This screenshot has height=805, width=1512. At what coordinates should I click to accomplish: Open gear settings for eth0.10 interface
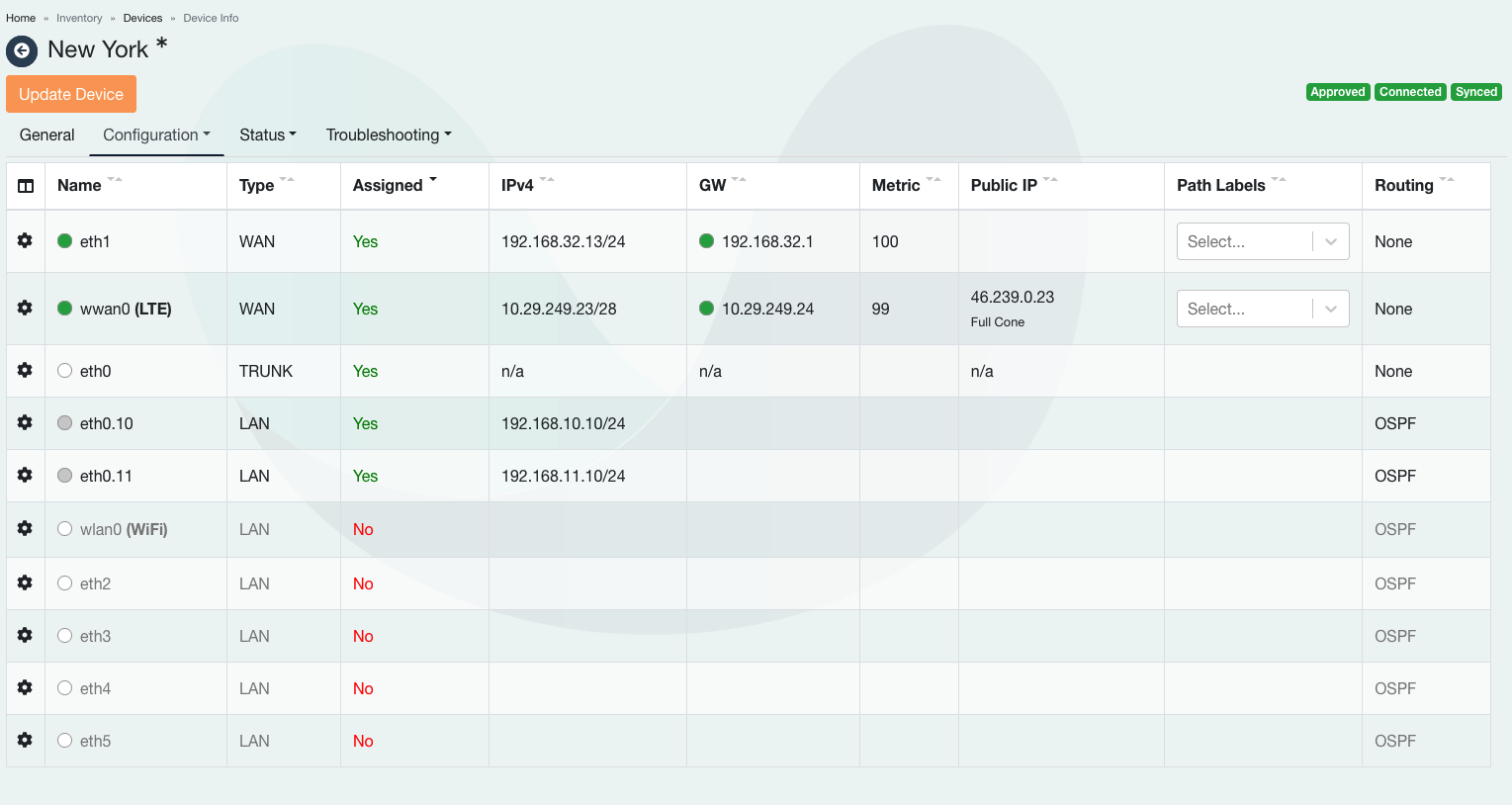[x=25, y=423]
